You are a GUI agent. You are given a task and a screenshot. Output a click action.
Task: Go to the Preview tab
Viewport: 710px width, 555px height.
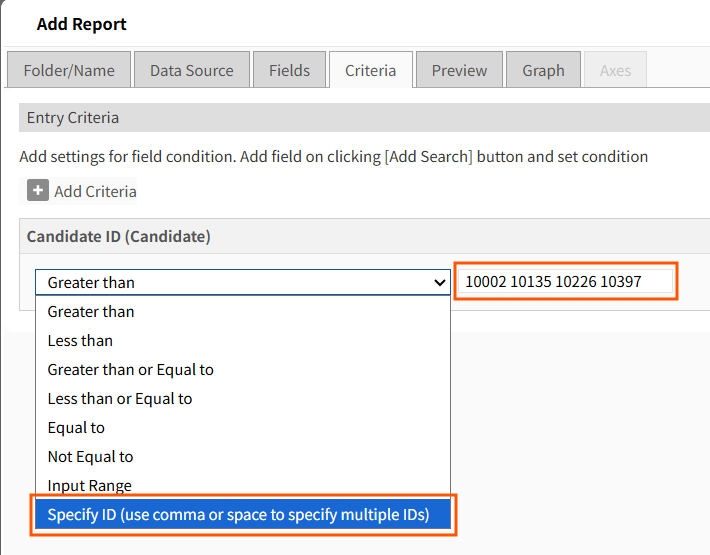(459, 70)
